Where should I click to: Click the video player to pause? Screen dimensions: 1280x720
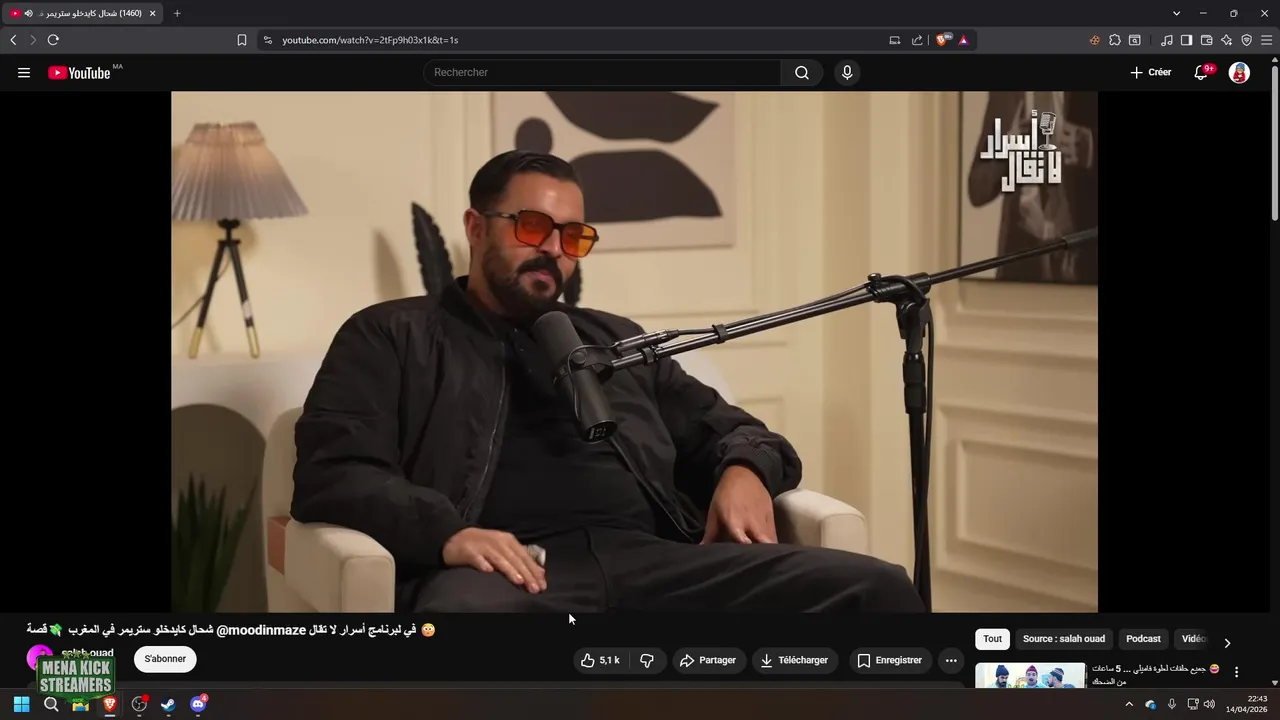point(634,351)
